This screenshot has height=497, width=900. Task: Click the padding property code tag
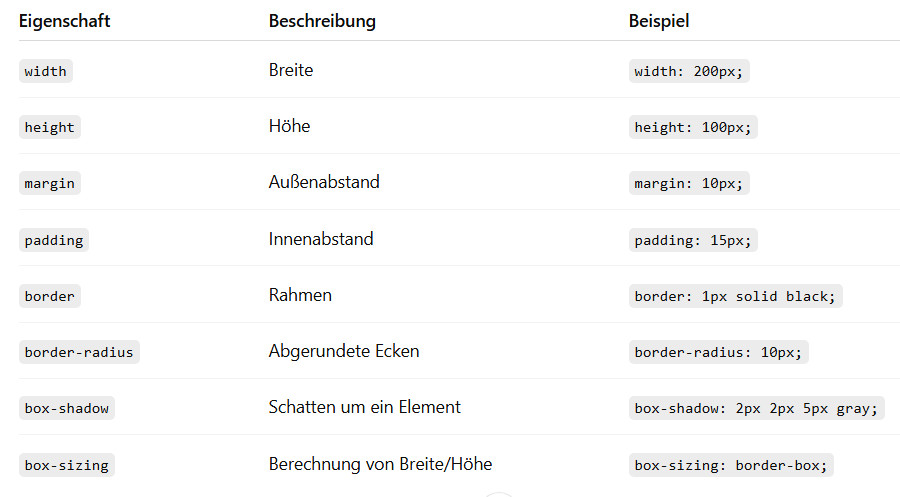pyautogui.click(x=54, y=240)
